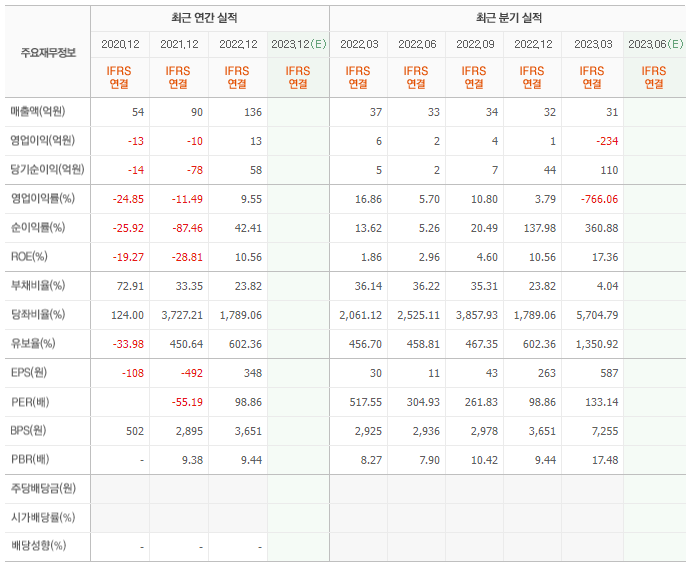Viewport: 691px width, 566px height.
Task: Select the BPS value 502
Action: click(x=135, y=432)
